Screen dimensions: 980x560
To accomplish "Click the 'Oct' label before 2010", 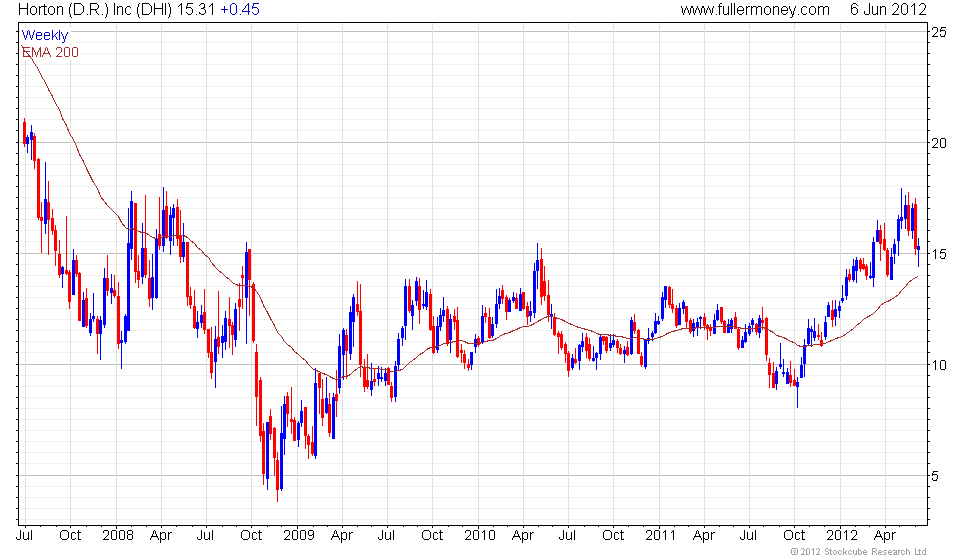I will 432,536.
